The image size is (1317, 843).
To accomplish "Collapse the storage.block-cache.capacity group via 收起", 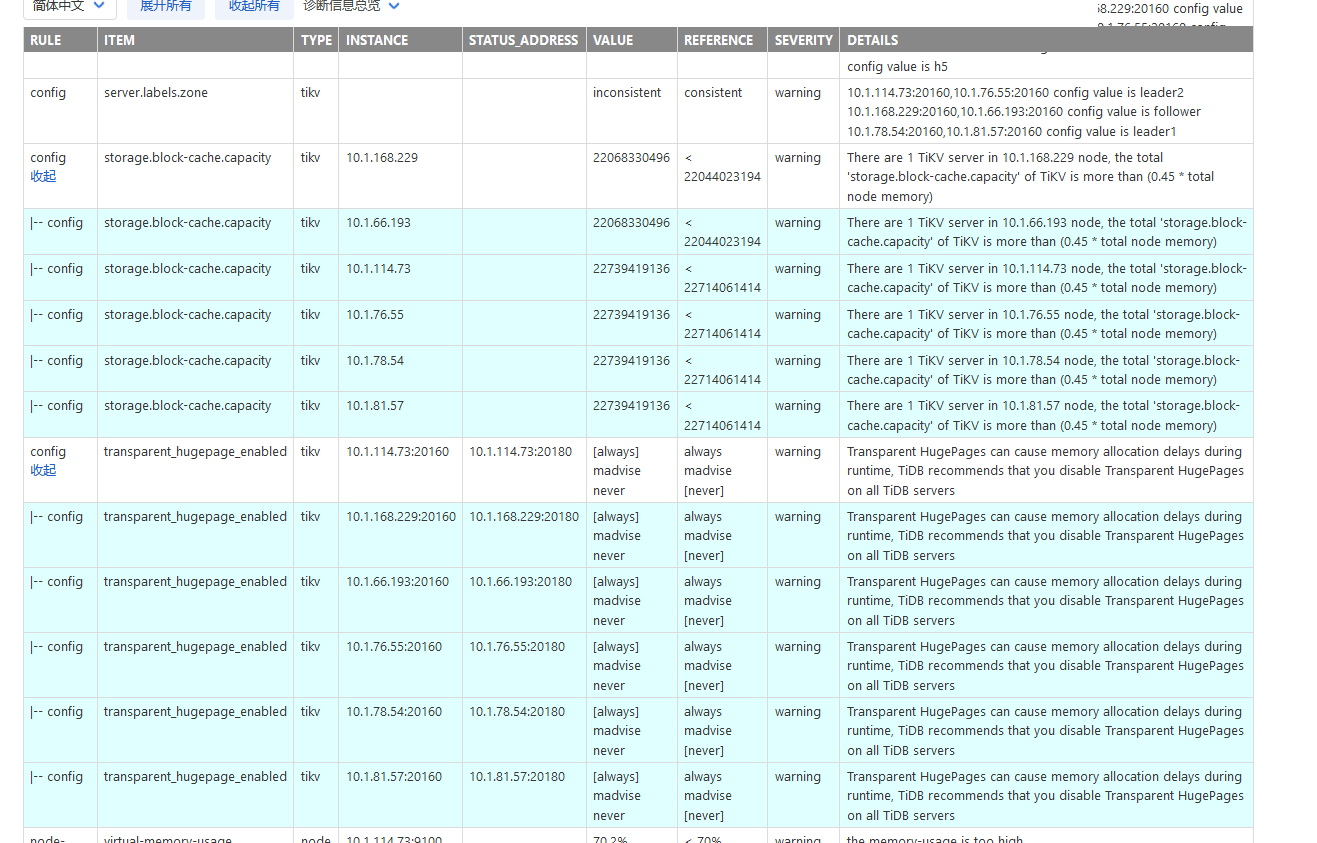I will click(x=43, y=176).
